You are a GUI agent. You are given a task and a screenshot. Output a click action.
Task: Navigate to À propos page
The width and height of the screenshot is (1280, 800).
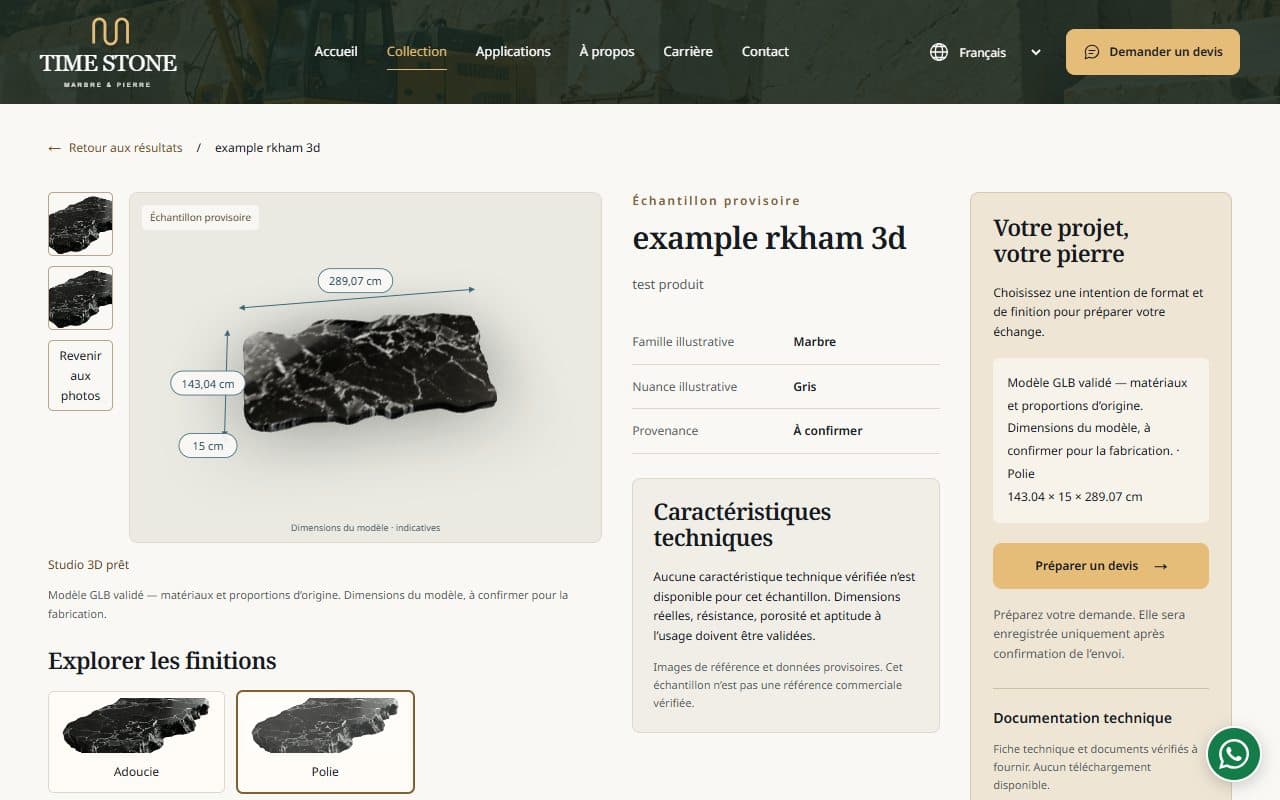point(607,51)
